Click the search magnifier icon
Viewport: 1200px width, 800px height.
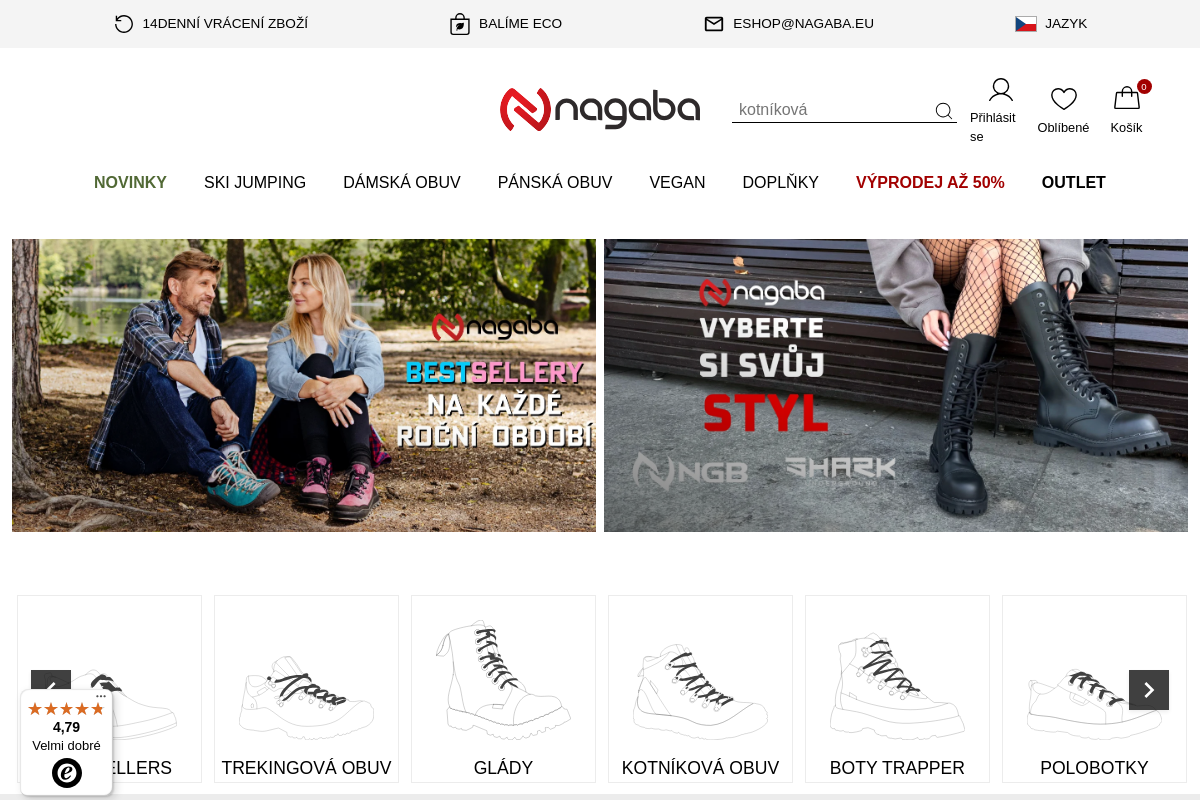tap(944, 111)
